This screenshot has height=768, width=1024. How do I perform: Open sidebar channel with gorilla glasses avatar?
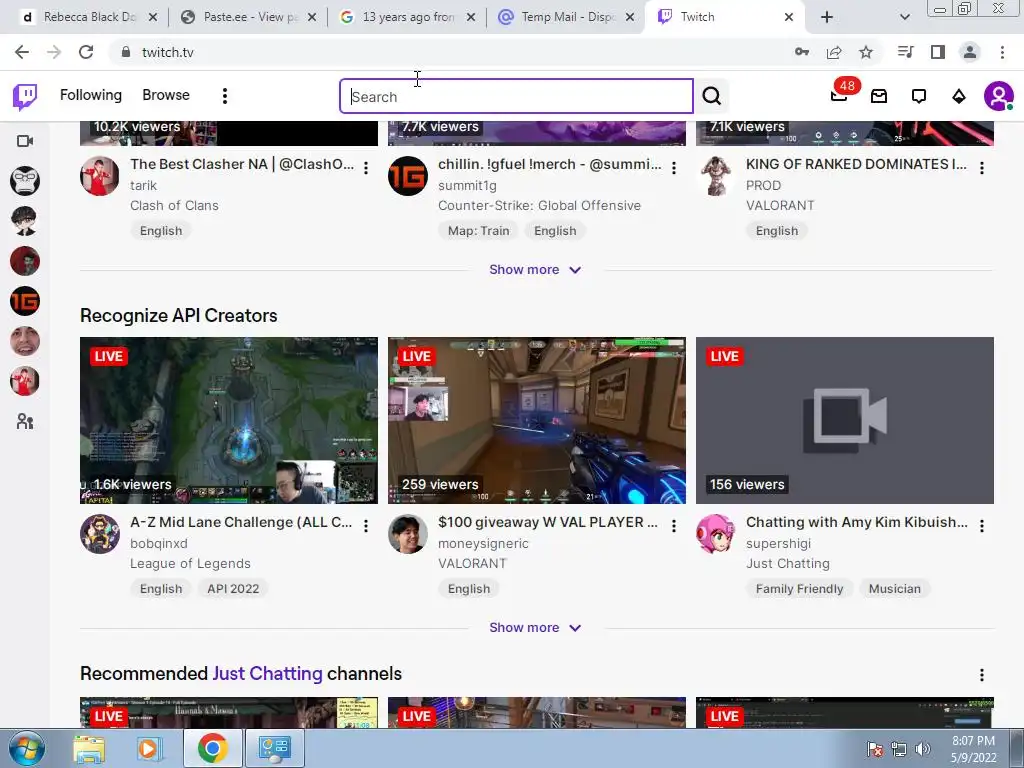pyautogui.click(x=25, y=181)
